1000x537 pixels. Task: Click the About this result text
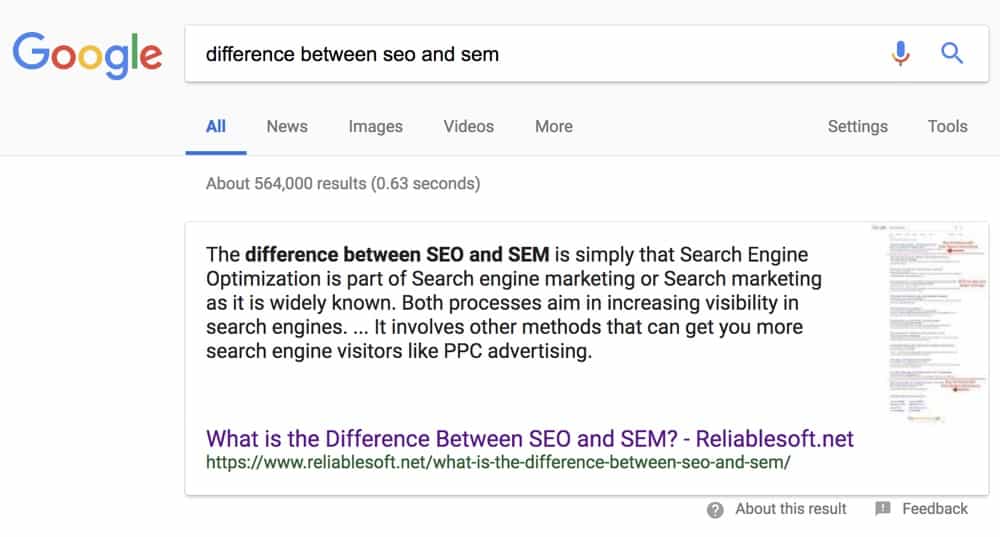click(790, 509)
